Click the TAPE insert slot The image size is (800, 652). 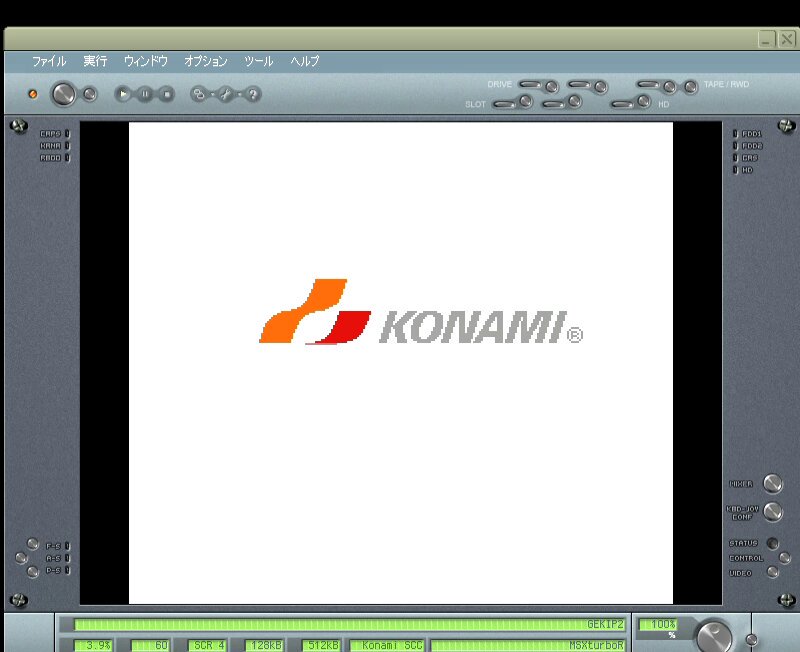(x=648, y=84)
